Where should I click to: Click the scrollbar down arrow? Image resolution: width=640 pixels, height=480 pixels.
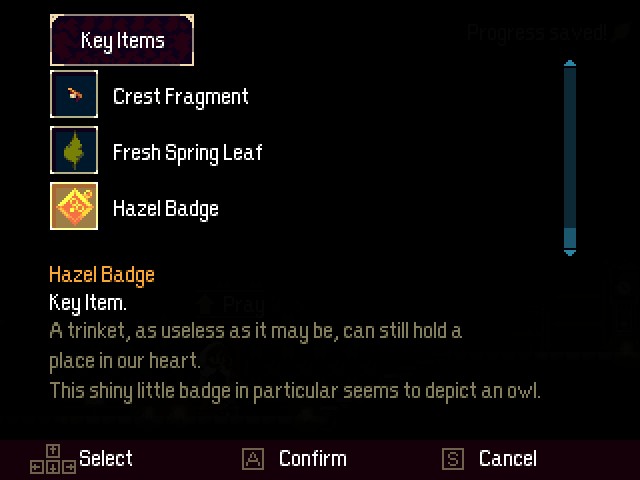pyautogui.click(x=570, y=252)
